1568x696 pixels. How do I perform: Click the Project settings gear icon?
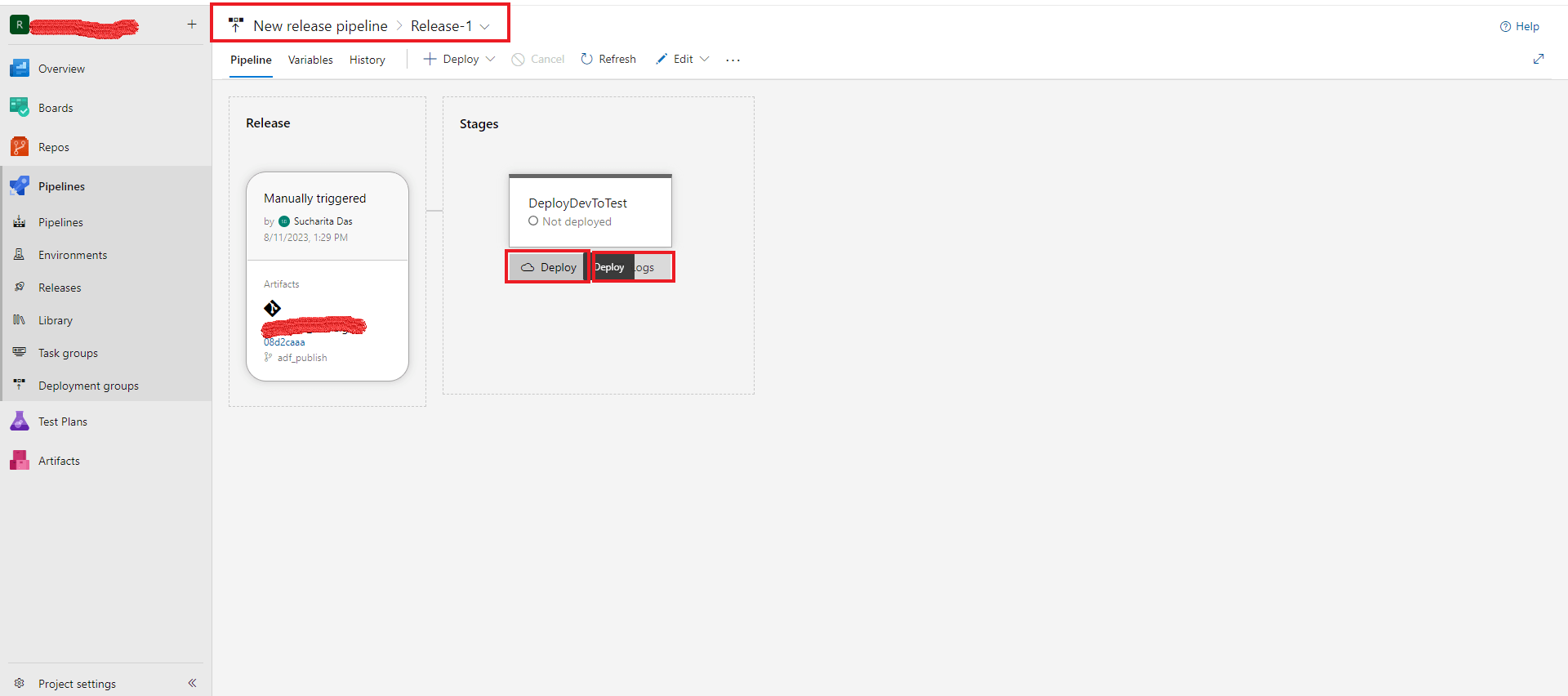pos(20,683)
